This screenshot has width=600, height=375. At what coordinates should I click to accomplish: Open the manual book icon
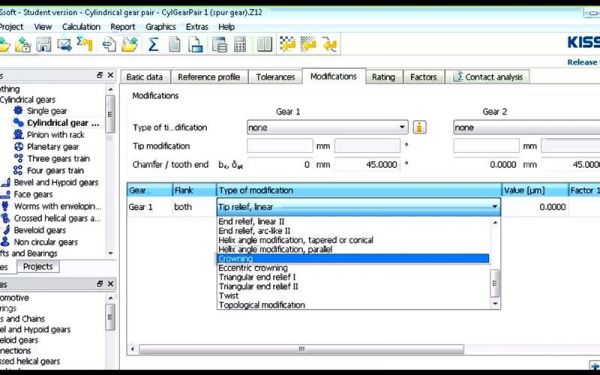click(x=264, y=45)
